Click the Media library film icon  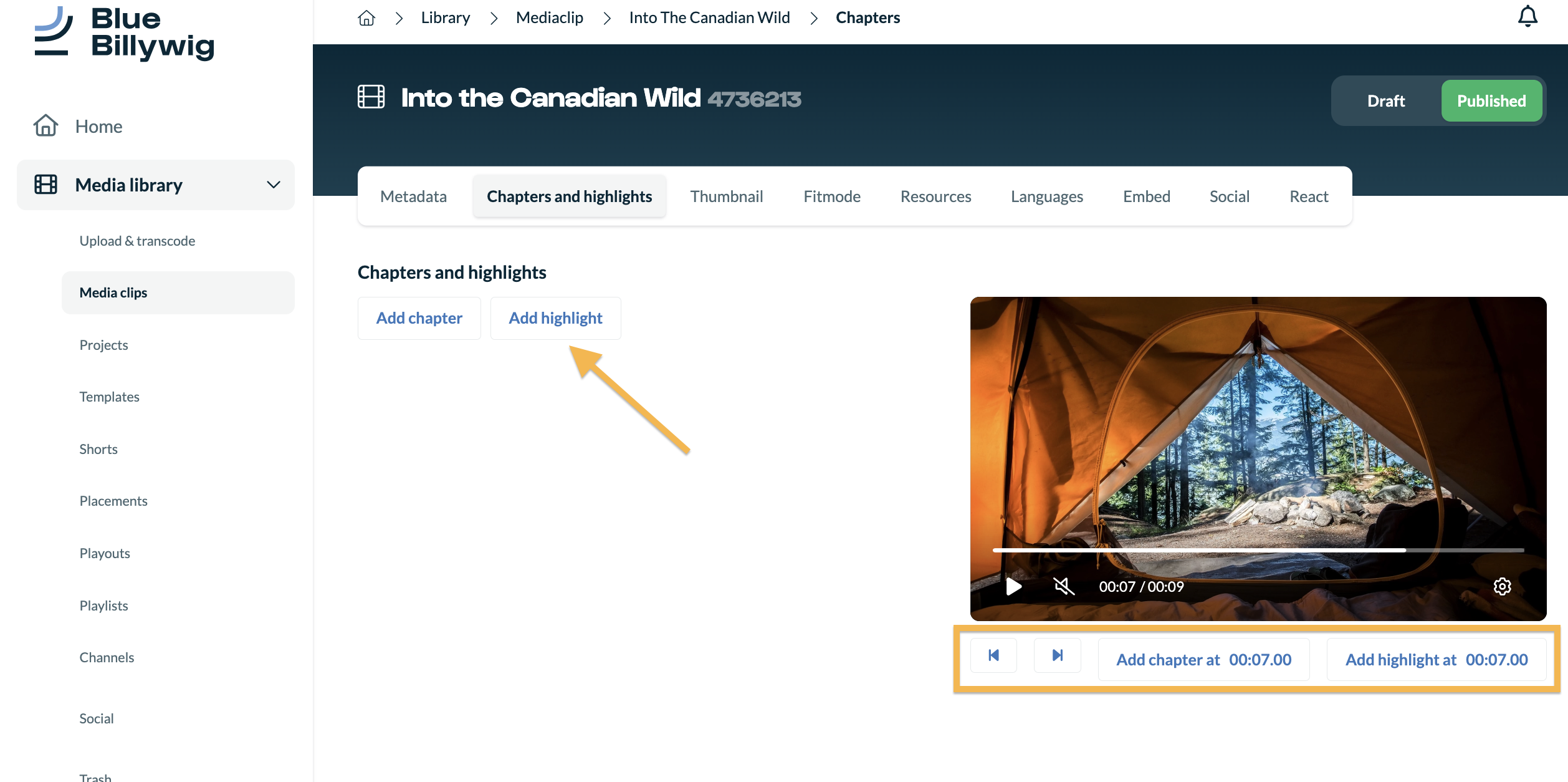click(x=45, y=185)
